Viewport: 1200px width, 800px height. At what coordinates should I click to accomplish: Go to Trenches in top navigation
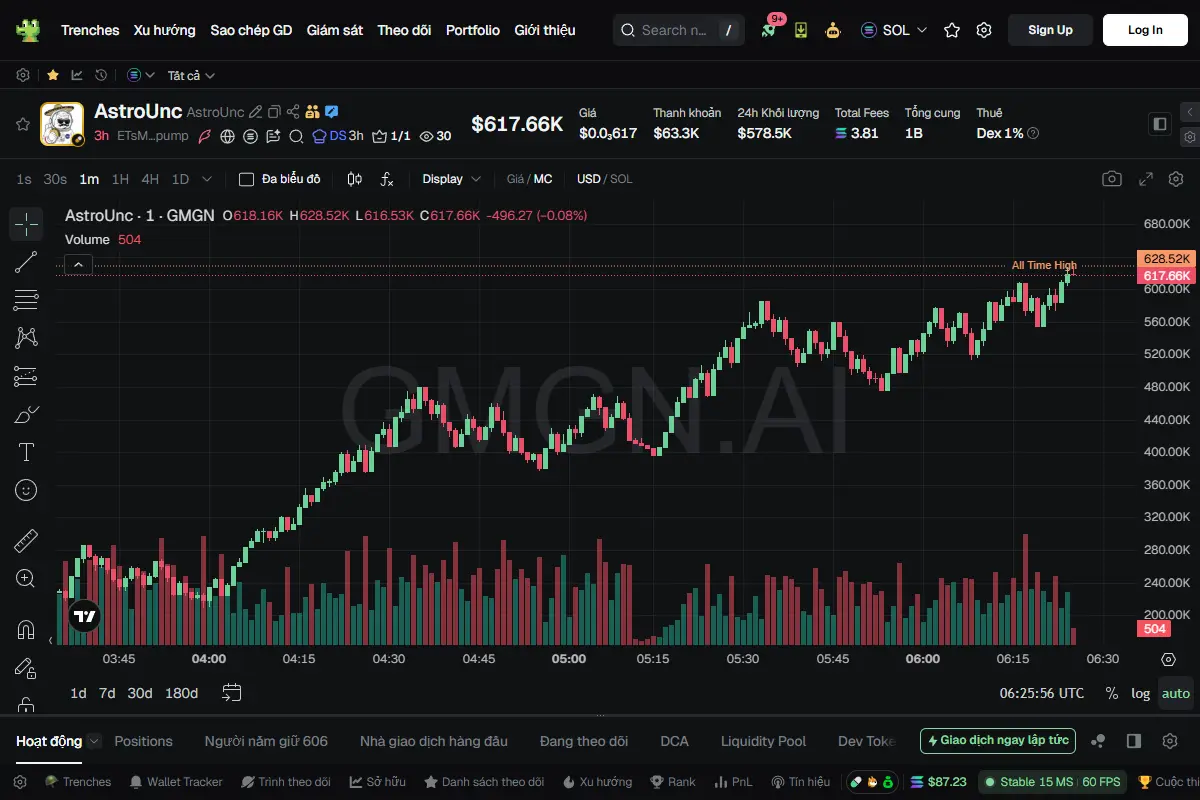click(x=90, y=30)
